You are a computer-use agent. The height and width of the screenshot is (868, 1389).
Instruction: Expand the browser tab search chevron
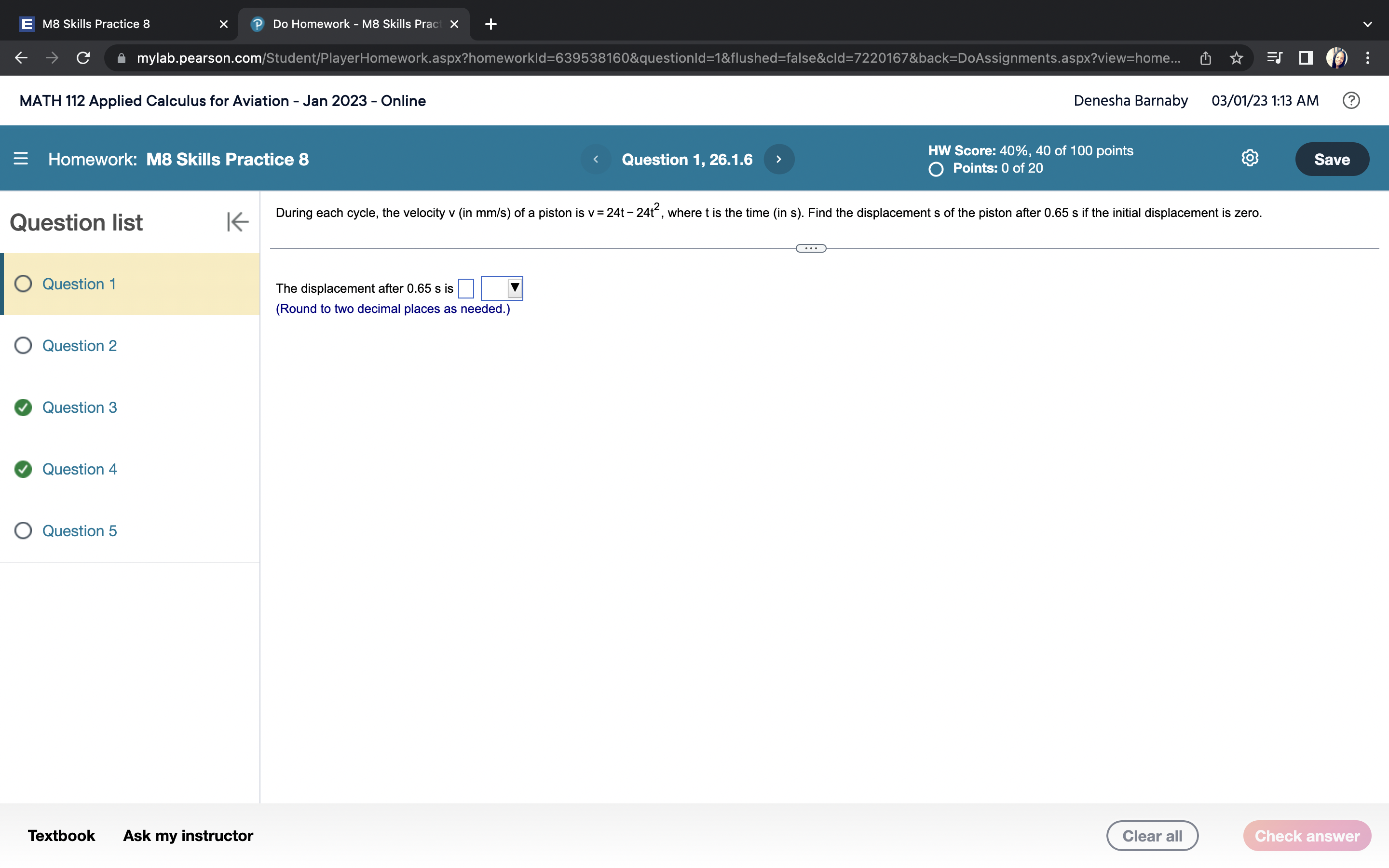click(x=1367, y=24)
